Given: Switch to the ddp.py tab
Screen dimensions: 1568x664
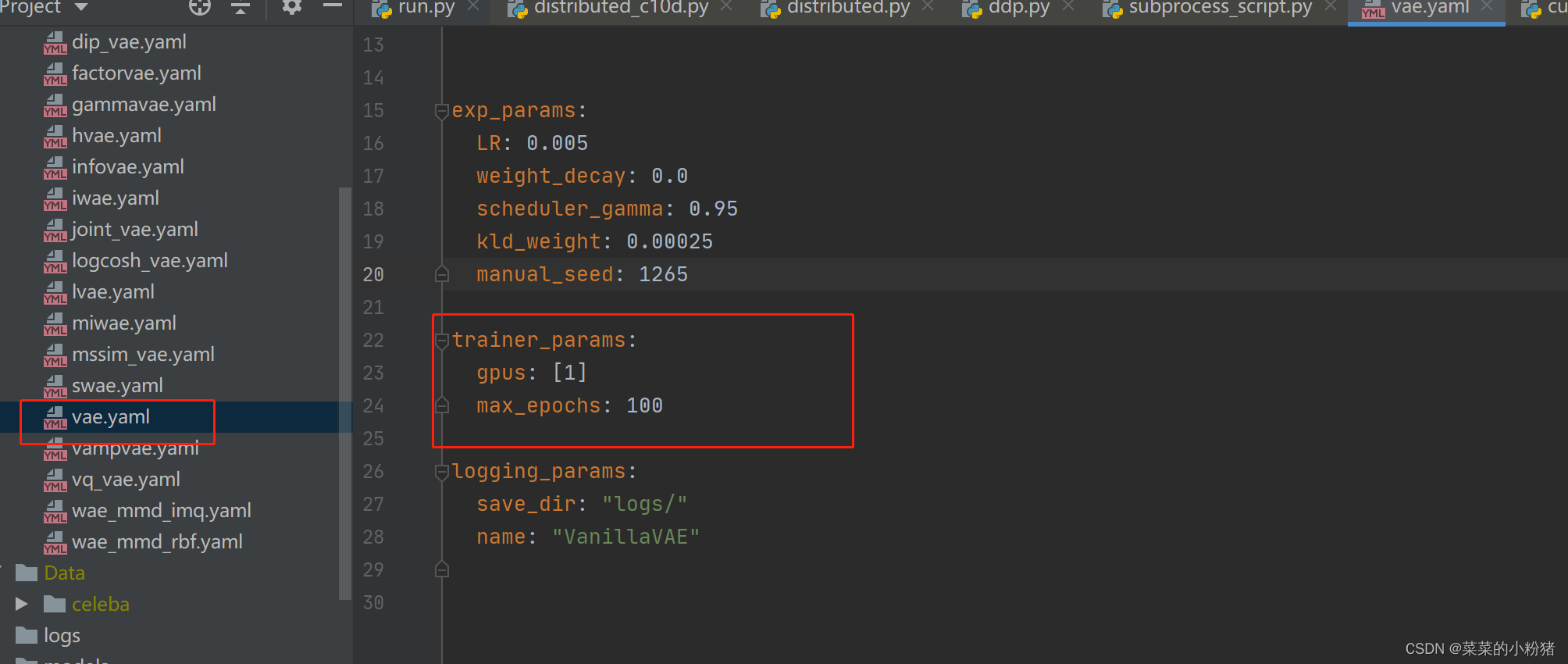Looking at the screenshot, I should pyautogui.click(x=1018, y=8).
